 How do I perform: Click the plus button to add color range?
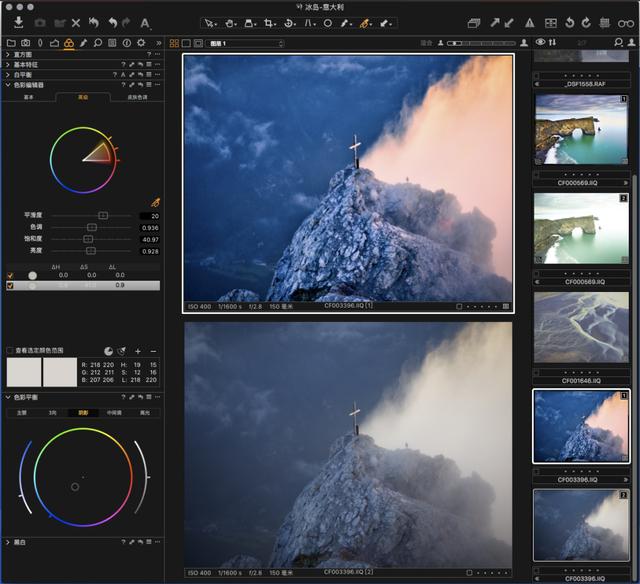pyautogui.click(x=138, y=351)
